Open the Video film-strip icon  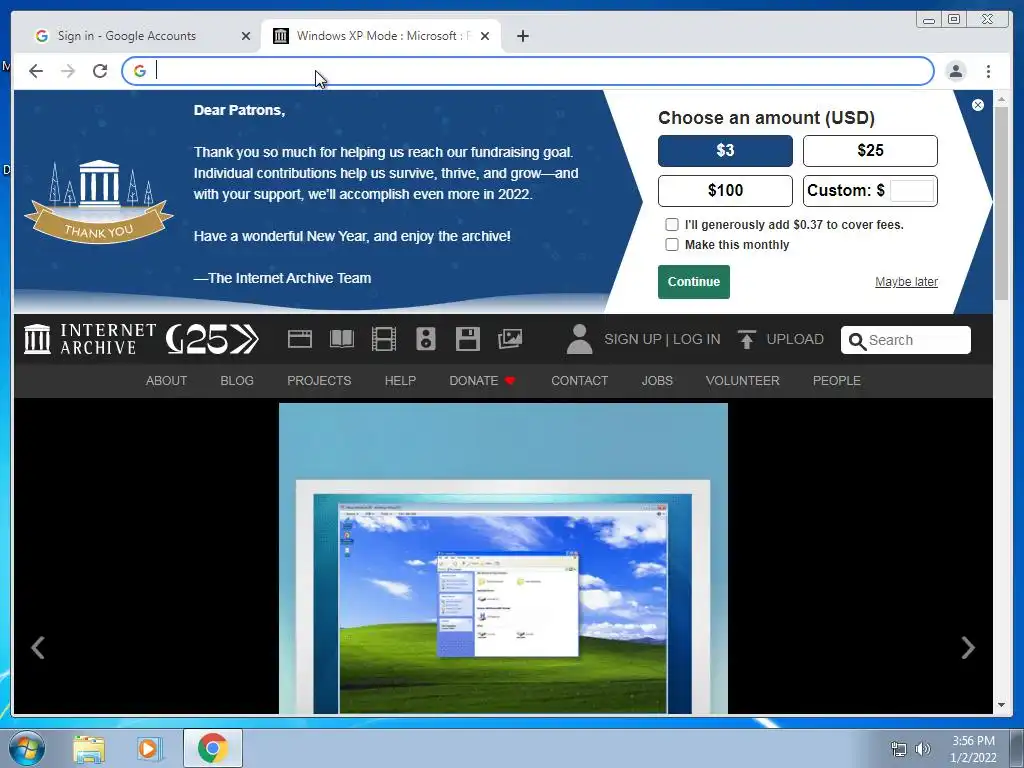383,340
